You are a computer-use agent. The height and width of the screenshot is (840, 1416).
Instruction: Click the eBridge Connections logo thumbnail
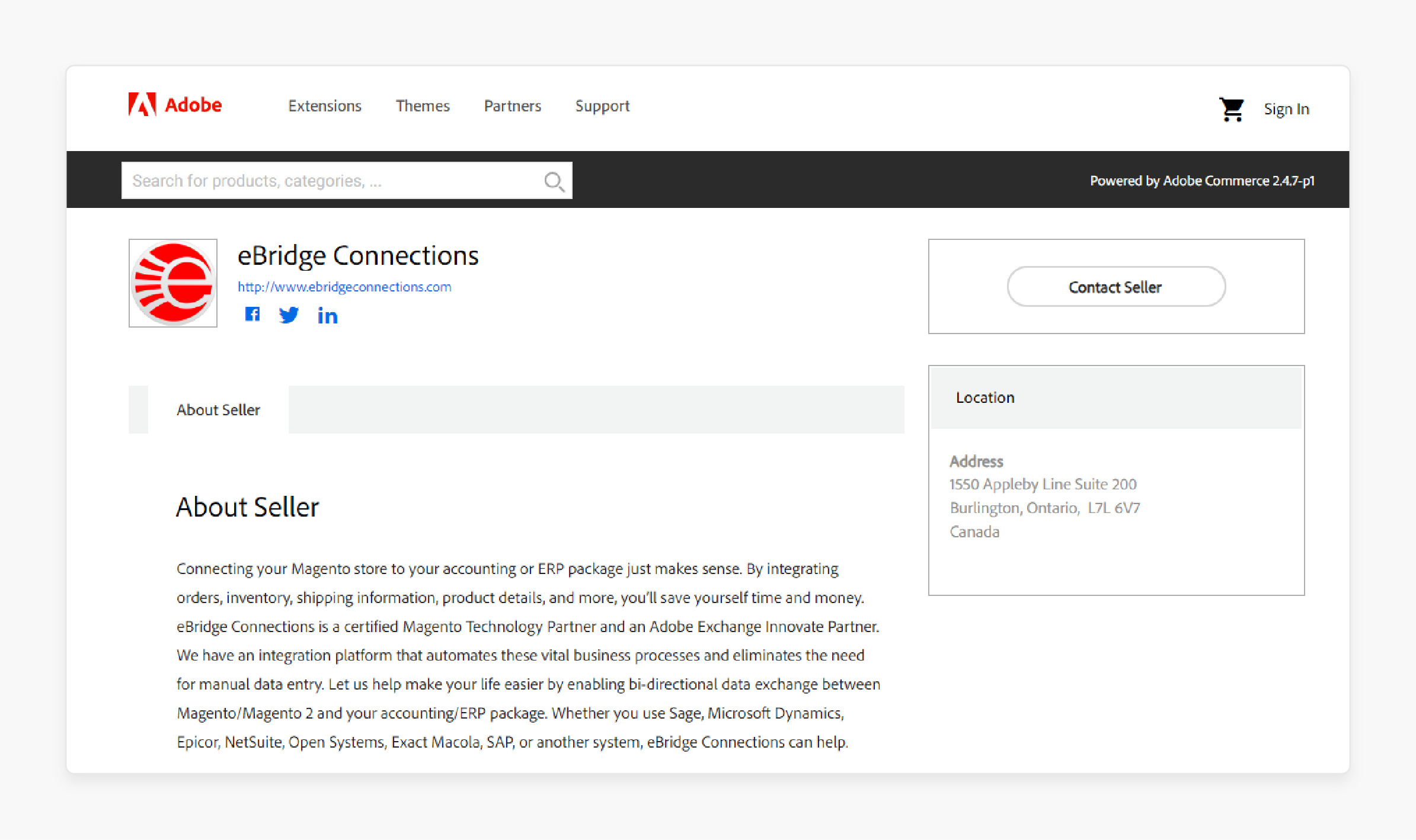[x=173, y=283]
